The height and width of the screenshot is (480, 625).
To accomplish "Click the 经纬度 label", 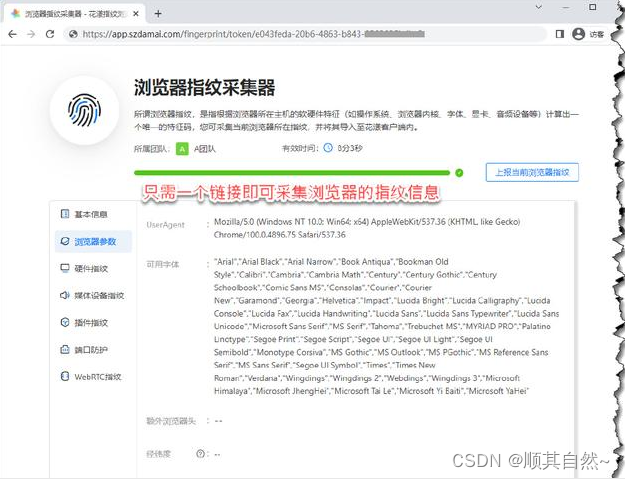I will pyautogui.click(x=158, y=454).
